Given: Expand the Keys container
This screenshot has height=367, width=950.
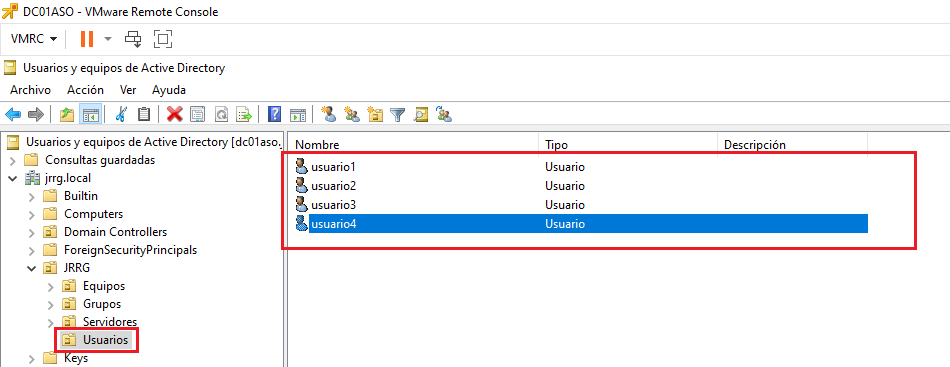Looking at the screenshot, I should 32,358.
